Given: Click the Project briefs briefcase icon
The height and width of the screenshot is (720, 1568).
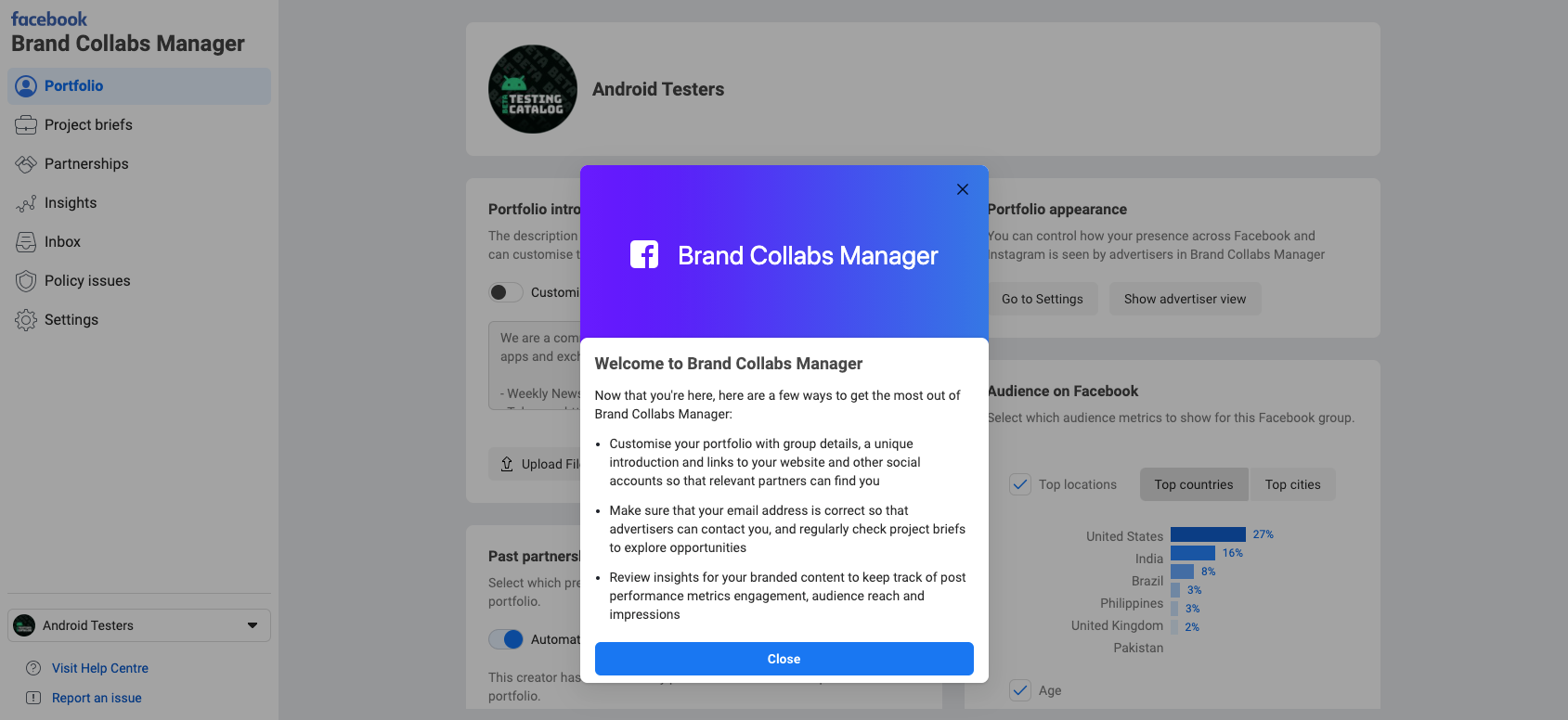Looking at the screenshot, I should [x=26, y=125].
